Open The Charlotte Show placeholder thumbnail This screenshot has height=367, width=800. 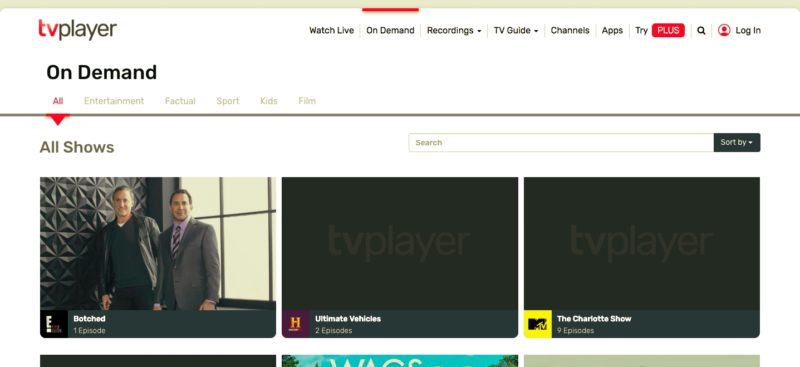click(x=642, y=243)
